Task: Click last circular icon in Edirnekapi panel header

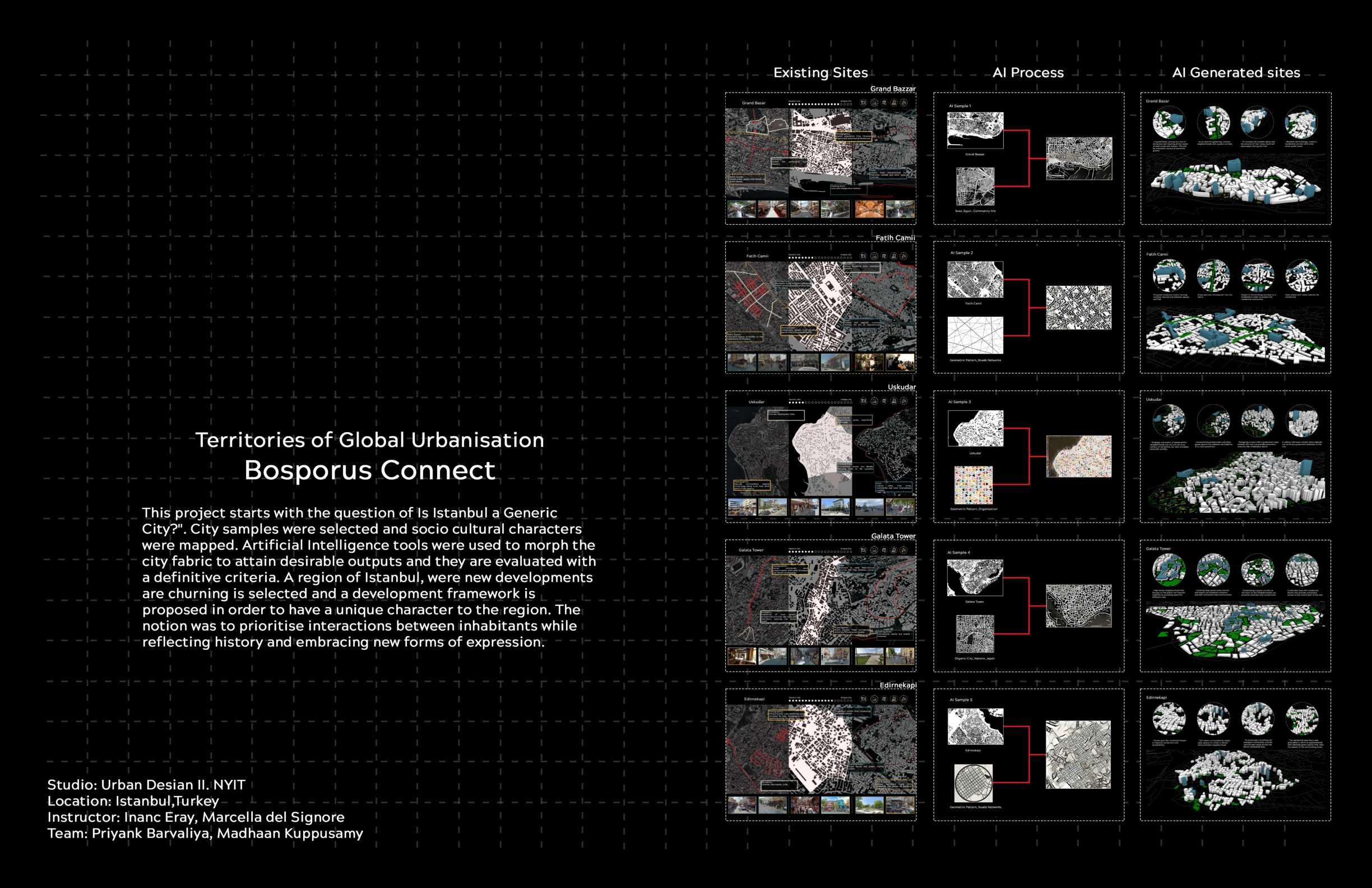Action: point(904,699)
